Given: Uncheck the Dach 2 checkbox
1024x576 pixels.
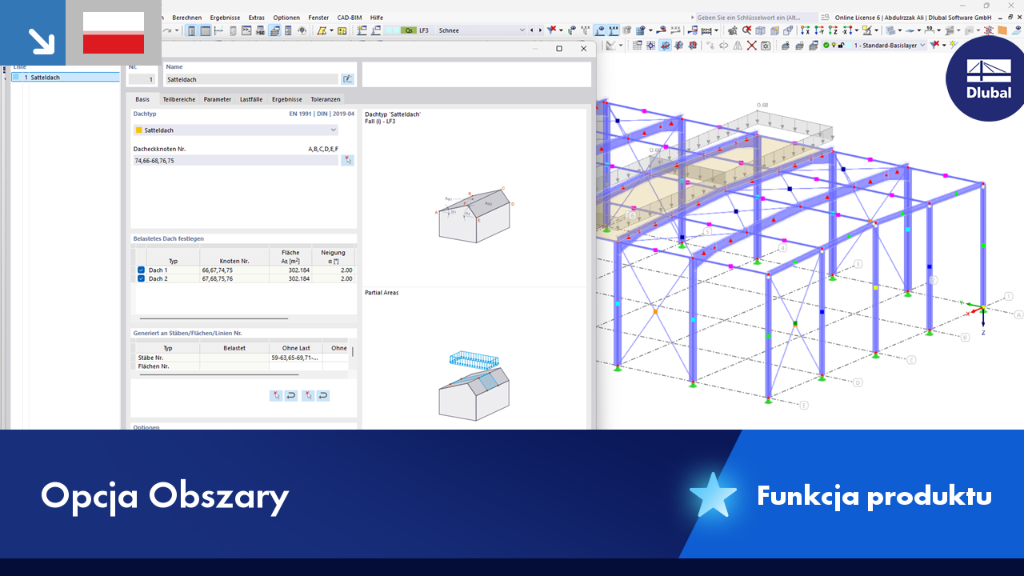Looking at the screenshot, I should (141, 278).
